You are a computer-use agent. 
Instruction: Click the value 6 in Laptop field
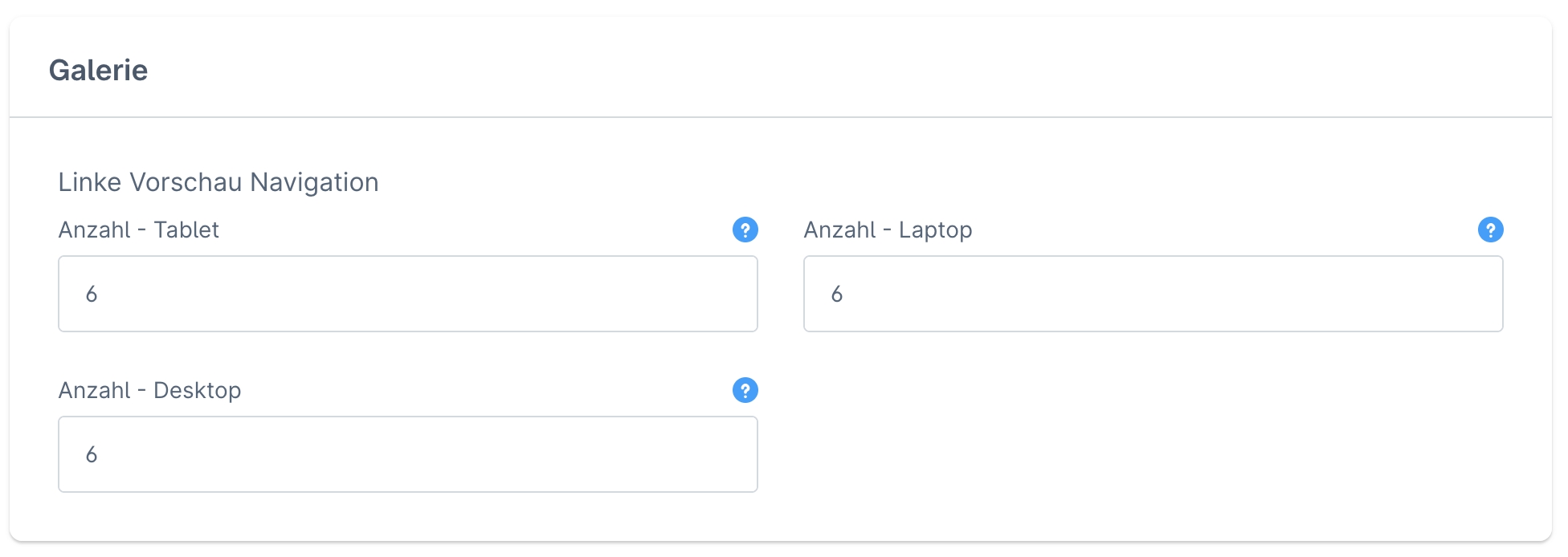coord(837,295)
